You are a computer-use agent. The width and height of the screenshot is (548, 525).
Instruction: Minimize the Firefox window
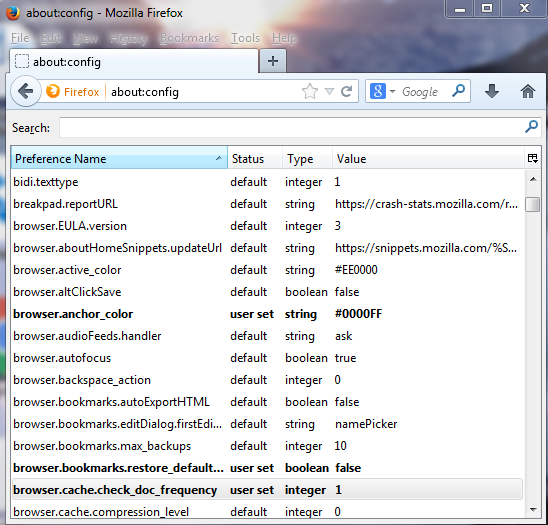460,8
